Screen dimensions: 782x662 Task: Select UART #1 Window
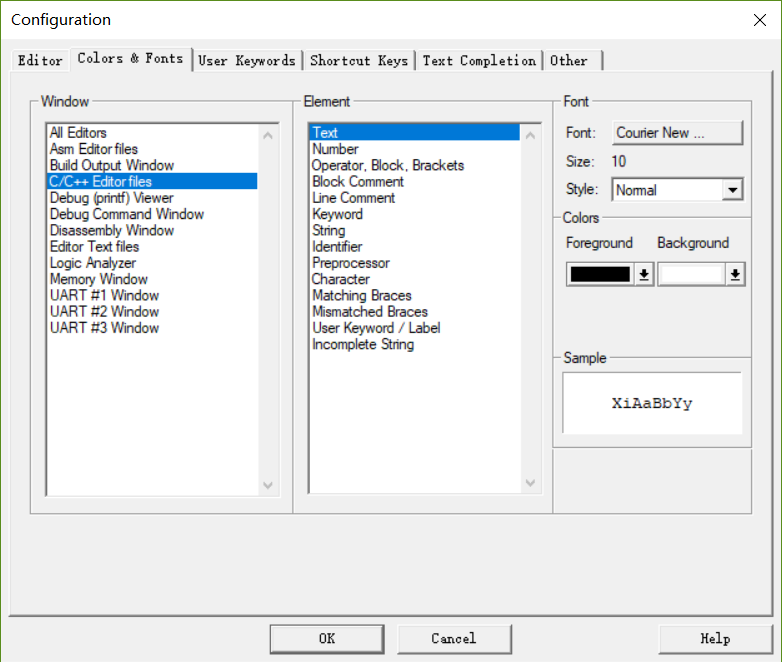(x=152, y=295)
